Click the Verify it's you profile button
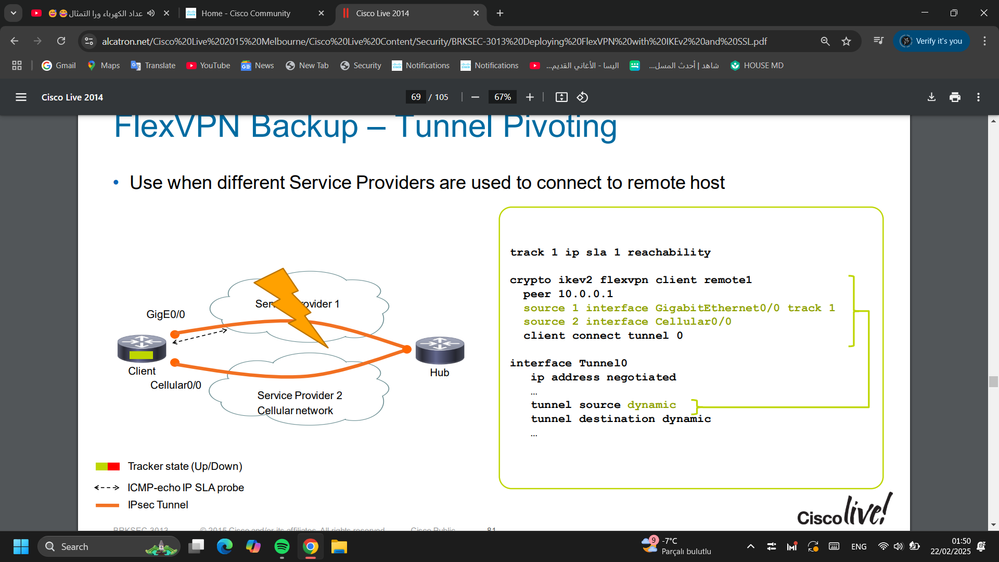 point(931,41)
